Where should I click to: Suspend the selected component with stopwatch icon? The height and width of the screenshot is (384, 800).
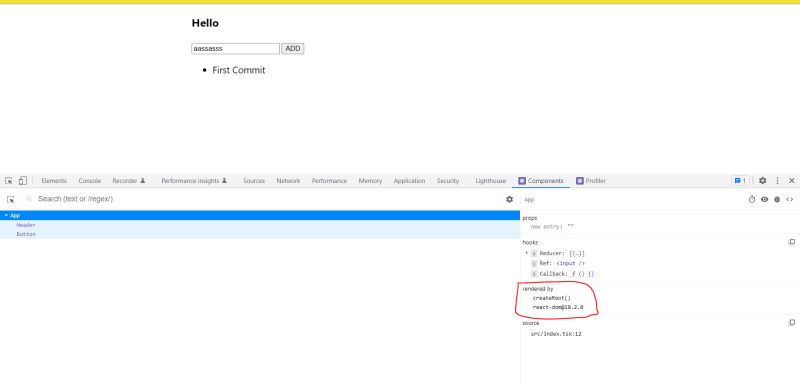[x=752, y=199]
